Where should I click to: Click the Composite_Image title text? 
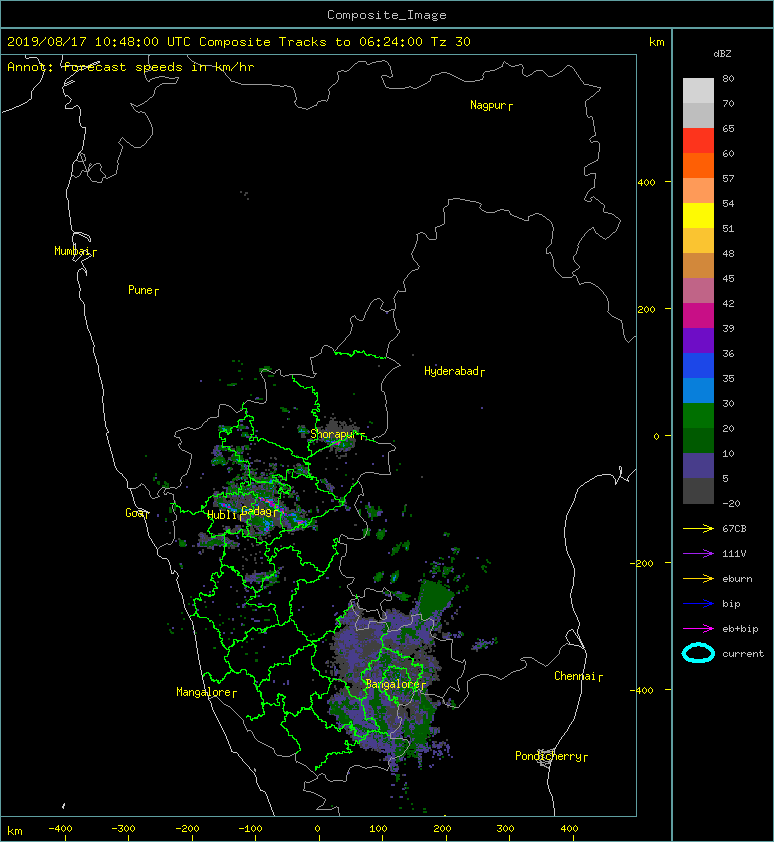click(x=387, y=15)
